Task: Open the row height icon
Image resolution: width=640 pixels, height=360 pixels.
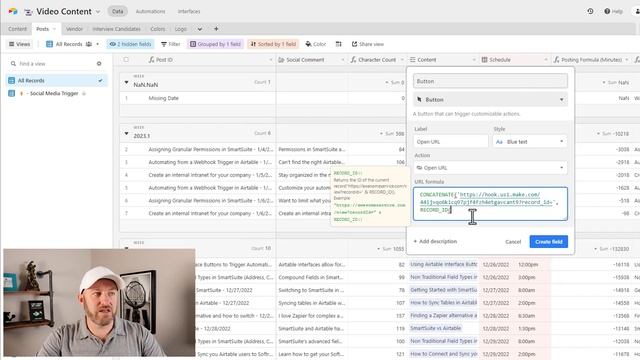Action: click(338, 44)
